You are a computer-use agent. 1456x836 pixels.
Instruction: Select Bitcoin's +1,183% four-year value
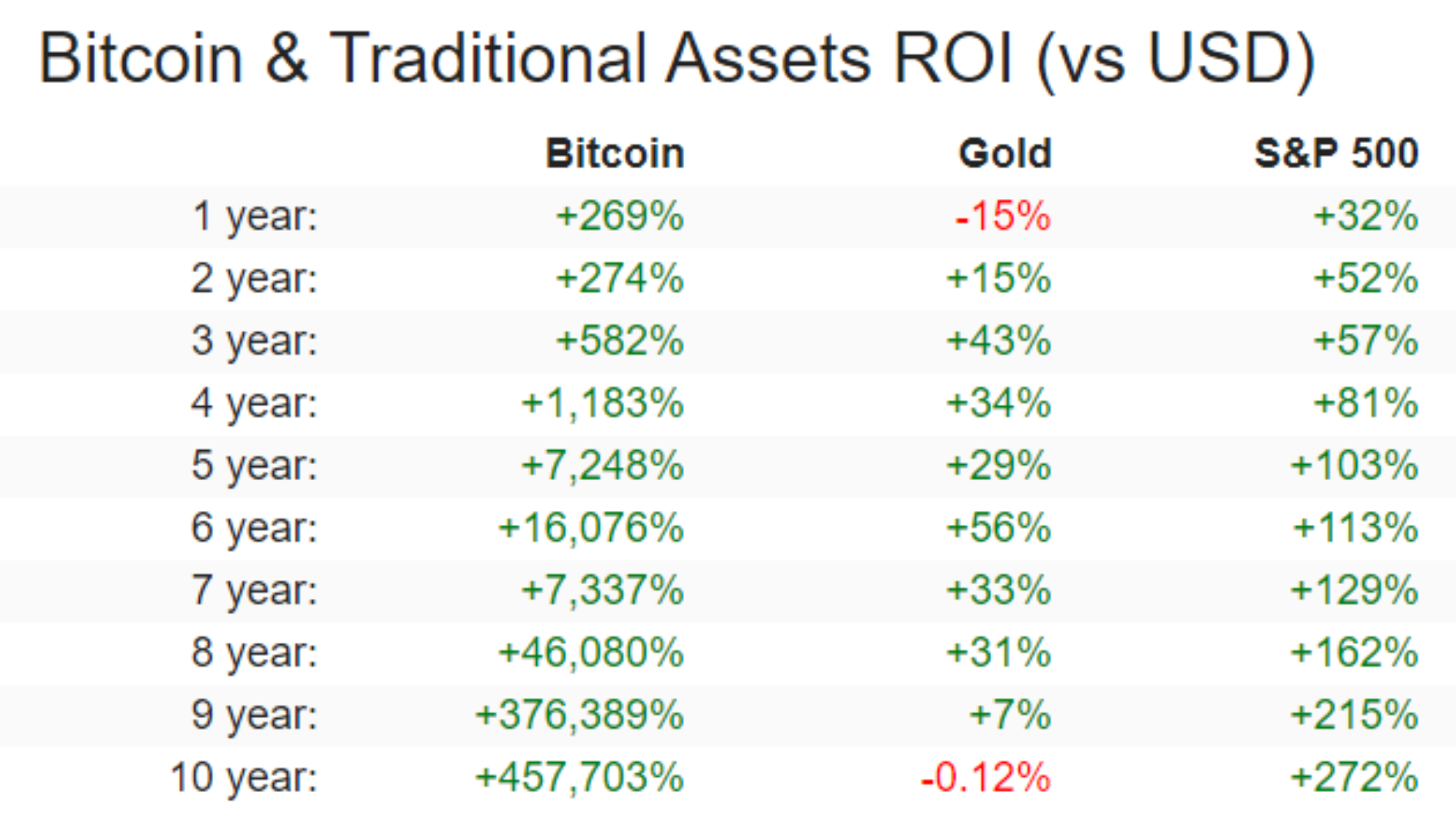click(603, 404)
